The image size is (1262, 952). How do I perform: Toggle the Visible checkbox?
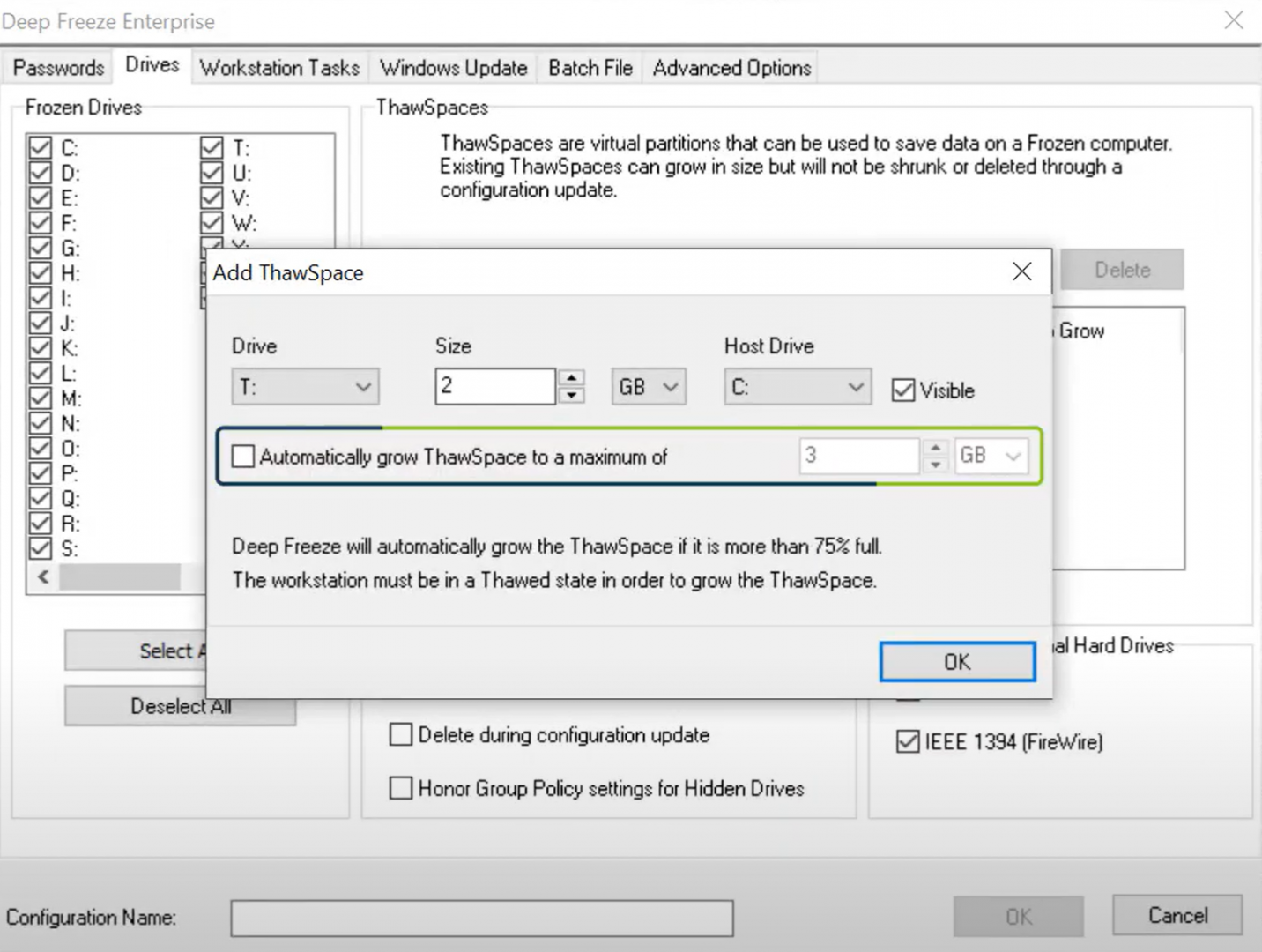pos(903,390)
